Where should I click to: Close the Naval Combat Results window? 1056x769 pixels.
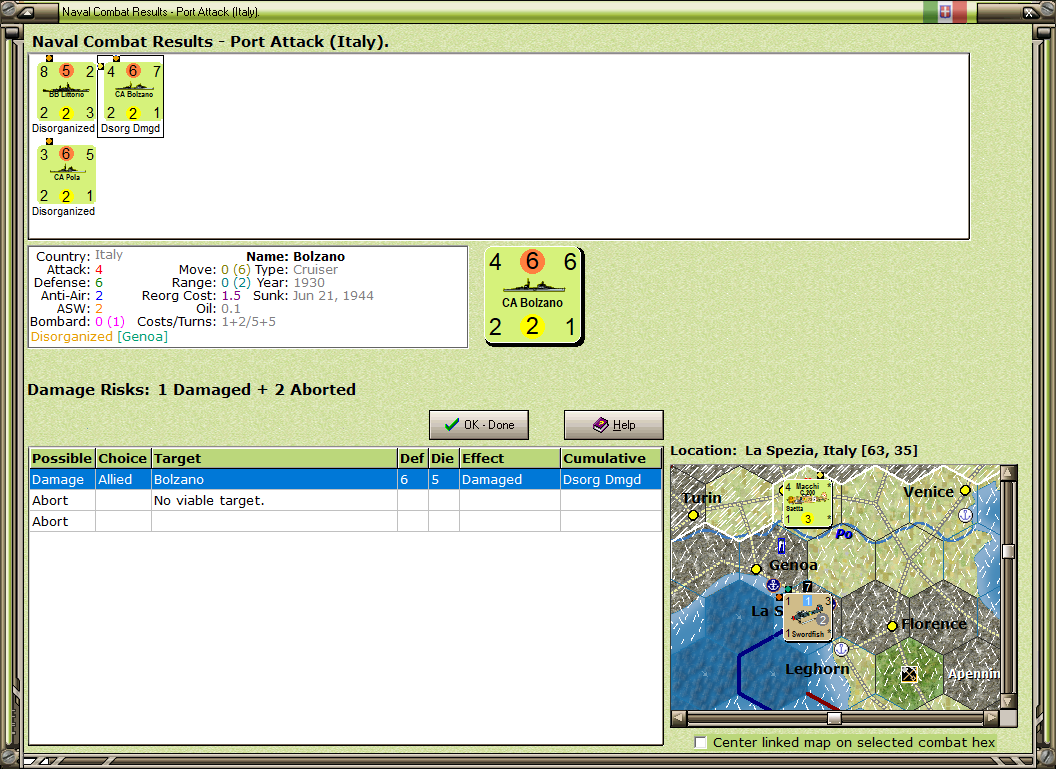[x=1029, y=11]
